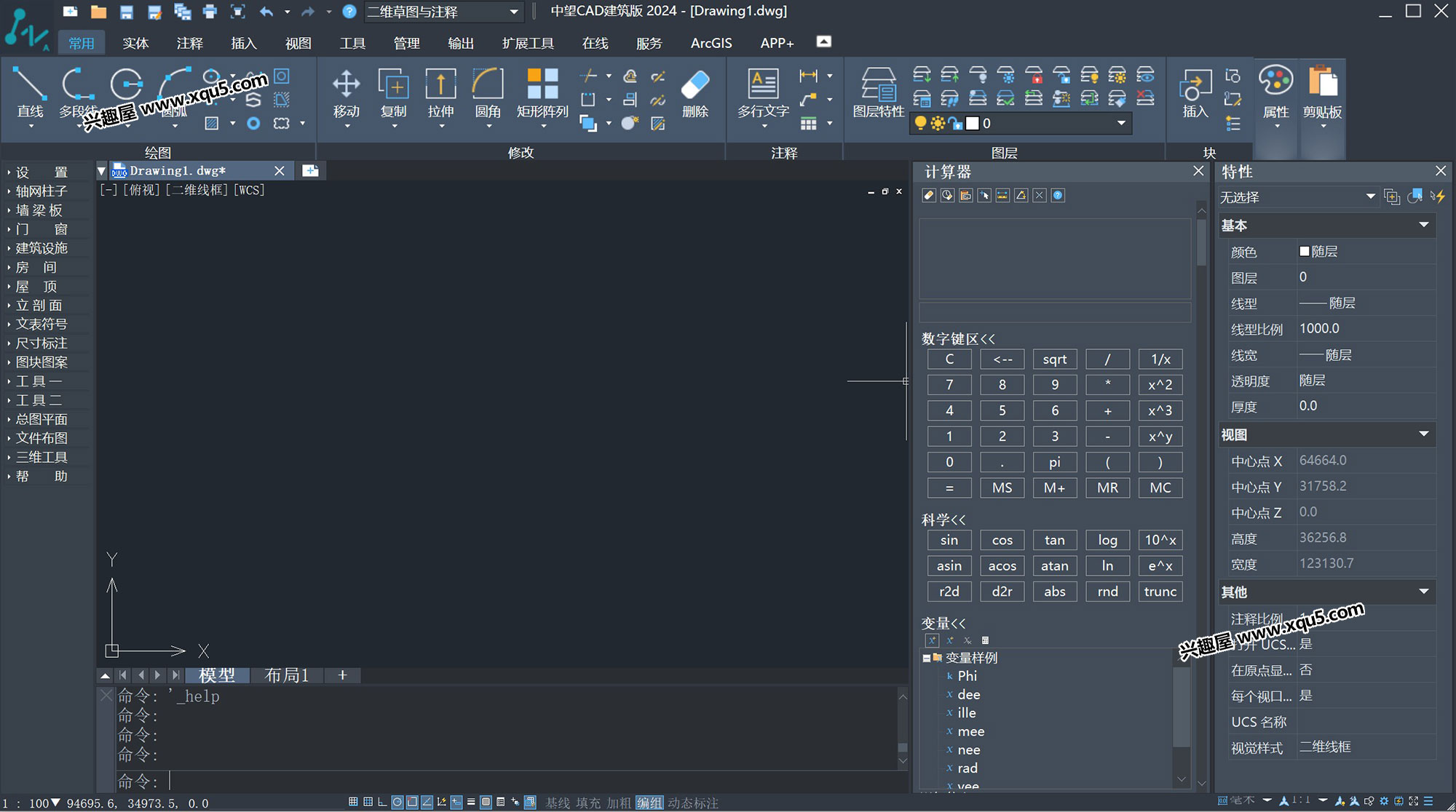The image size is (1456, 812).
Task: Collapse the 其他 section in Properties
Action: click(x=1423, y=592)
